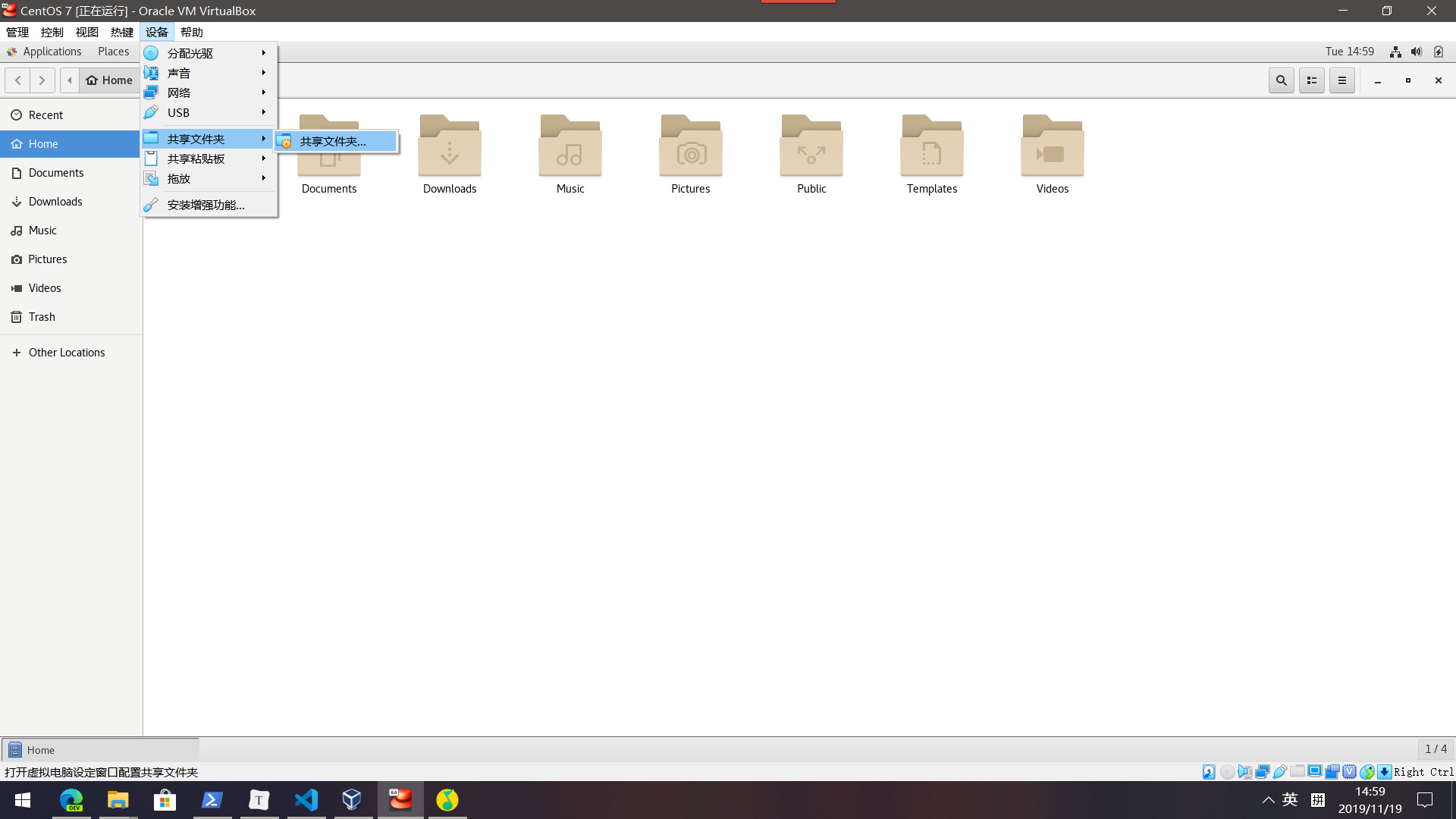Image resolution: width=1456 pixels, height=819 pixels.
Task: Click the Home path bar button
Action: [x=110, y=80]
